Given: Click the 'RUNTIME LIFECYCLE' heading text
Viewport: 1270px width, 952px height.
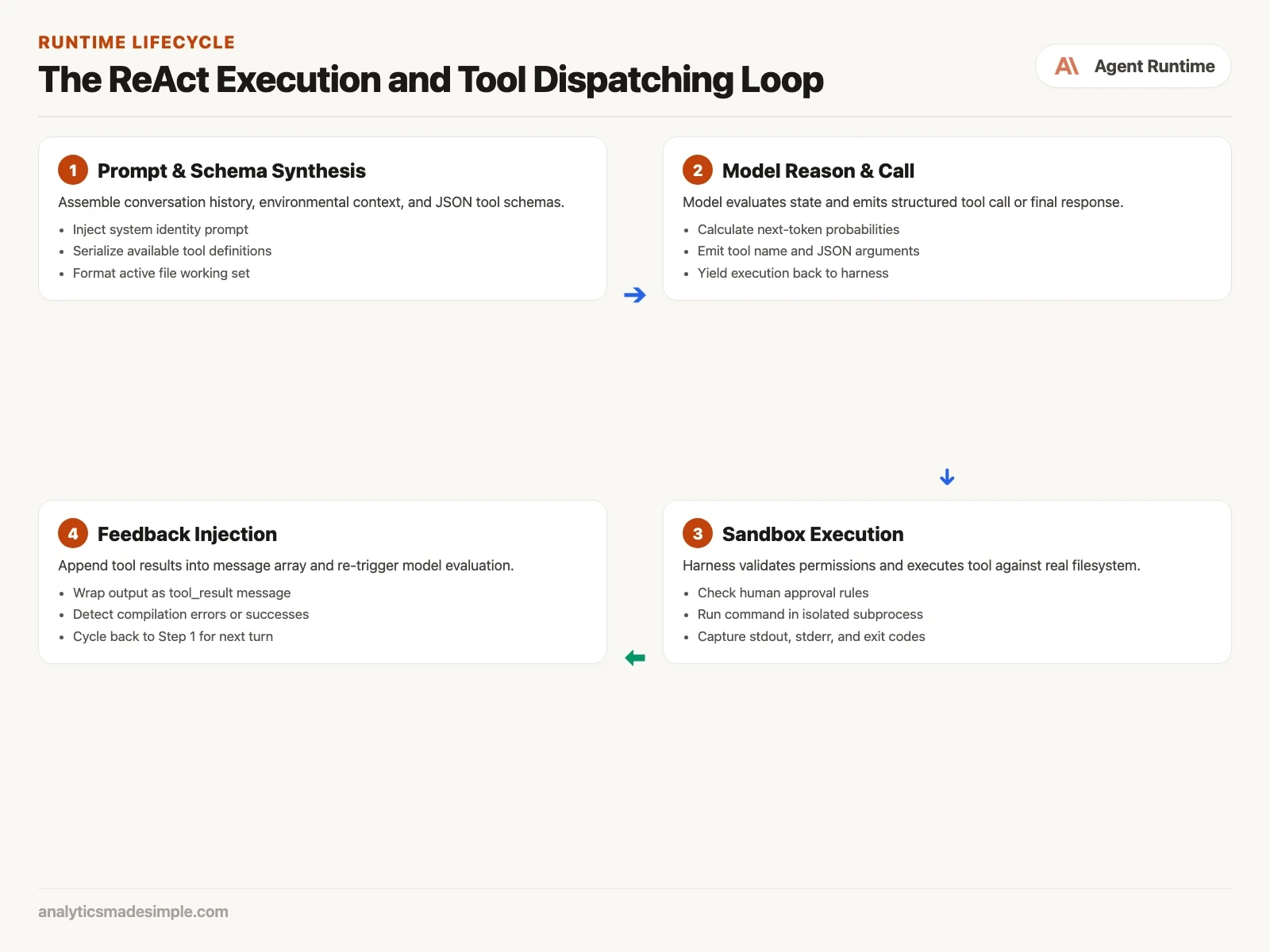Looking at the screenshot, I should (x=137, y=42).
